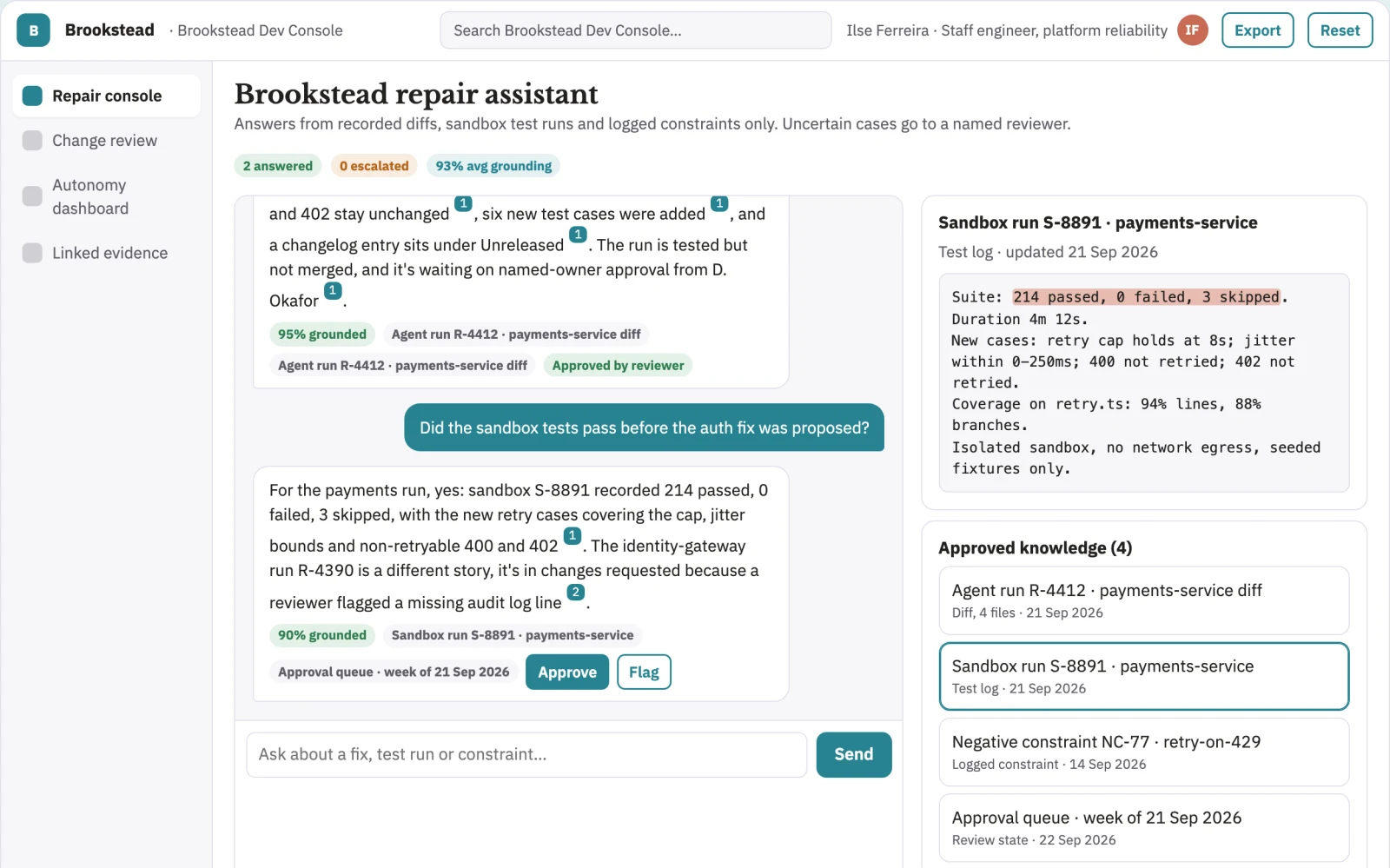Click the '90% grounded' badge

[x=322, y=635]
